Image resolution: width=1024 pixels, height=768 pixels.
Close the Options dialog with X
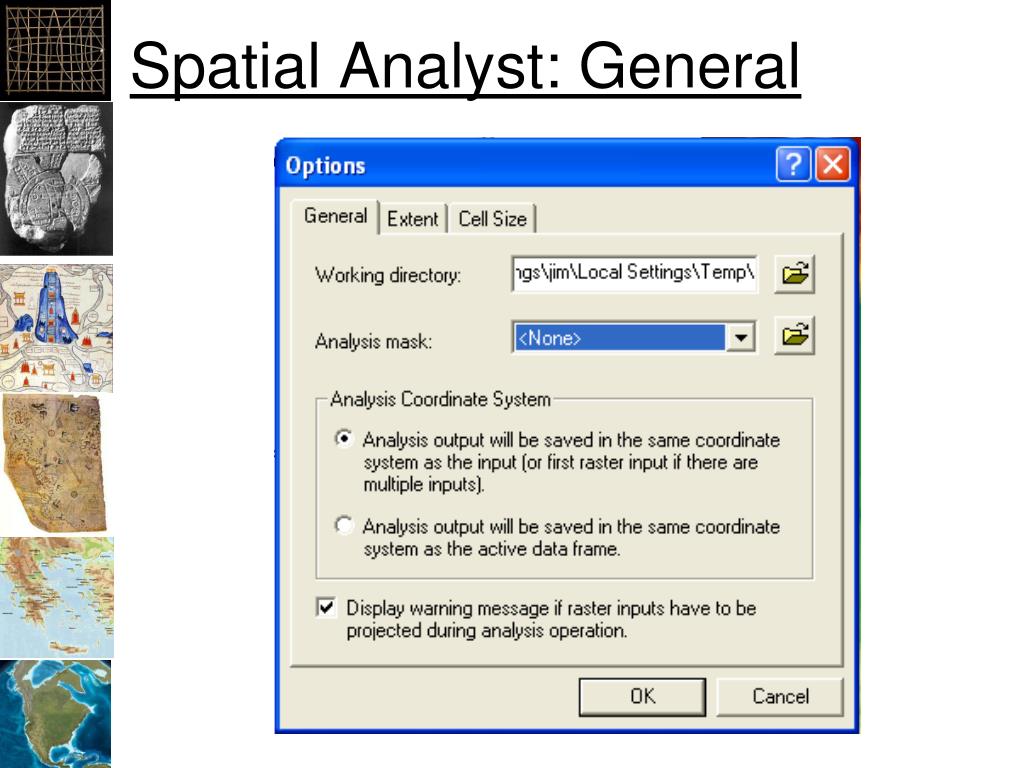click(x=833, y=164)
